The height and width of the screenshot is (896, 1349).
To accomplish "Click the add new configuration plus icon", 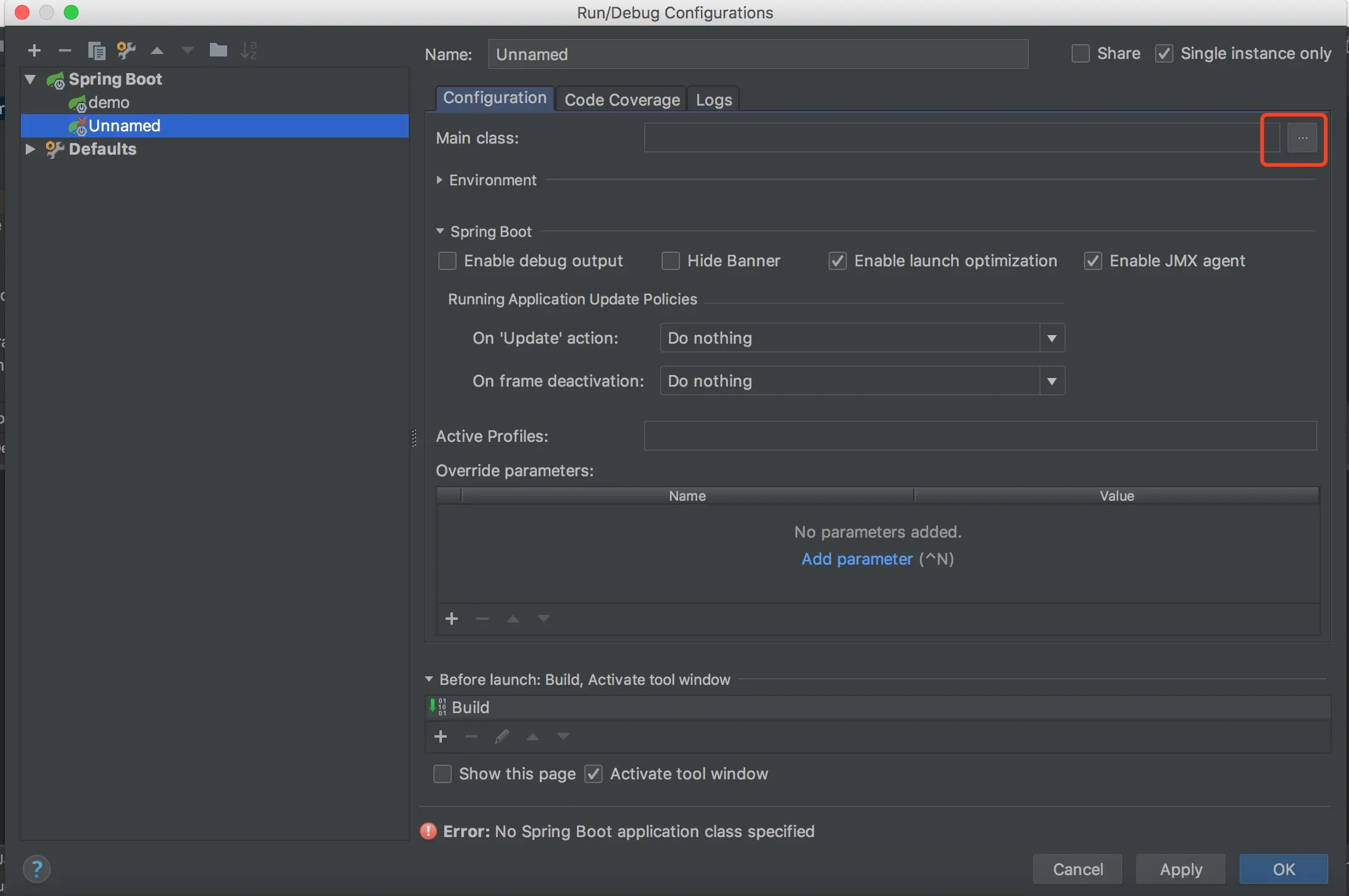I will click(x=34, y=50).
